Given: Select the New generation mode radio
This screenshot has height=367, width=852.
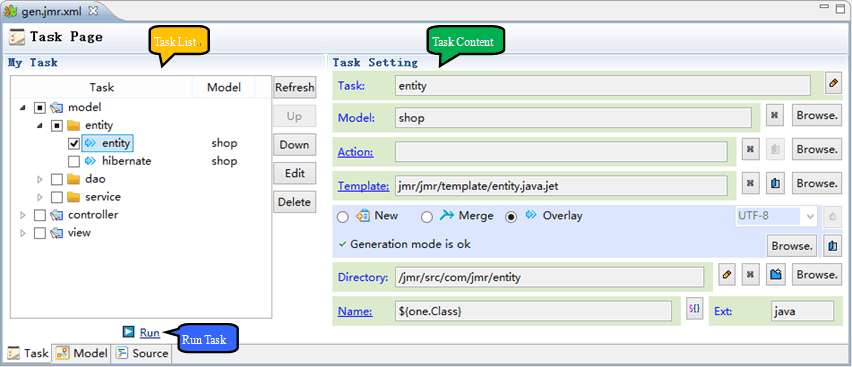Looking at the screenshot, I should coord(343,217).
